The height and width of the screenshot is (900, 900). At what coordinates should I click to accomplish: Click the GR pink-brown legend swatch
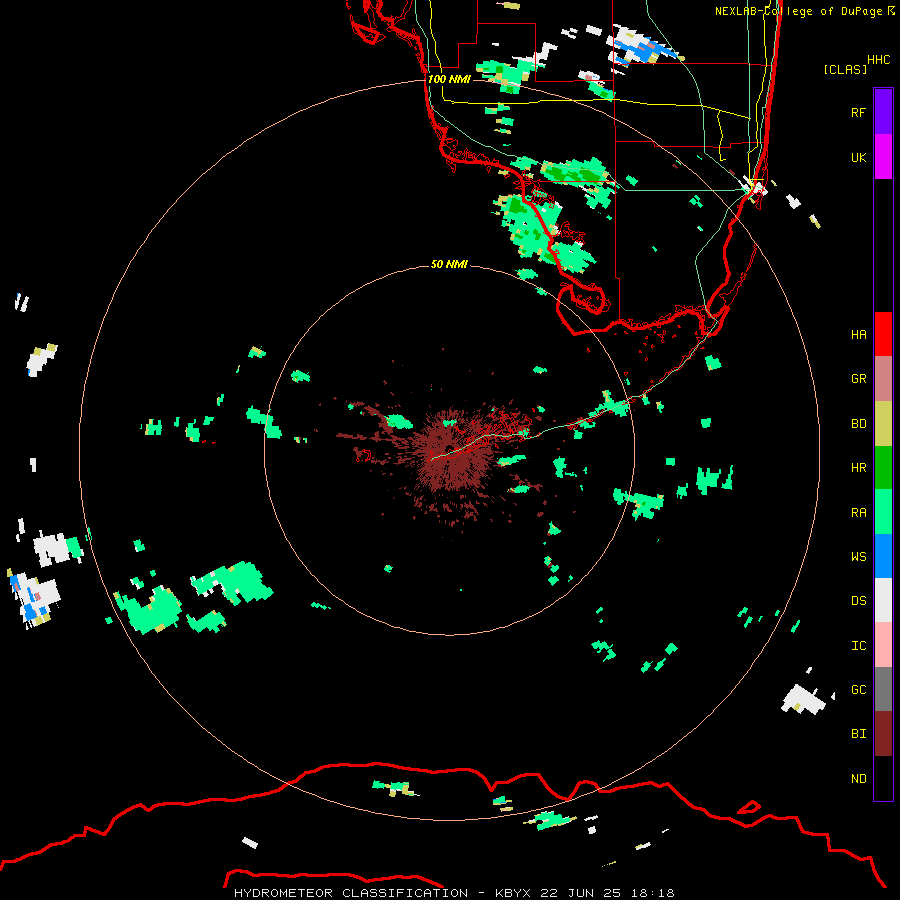point(883,378)
